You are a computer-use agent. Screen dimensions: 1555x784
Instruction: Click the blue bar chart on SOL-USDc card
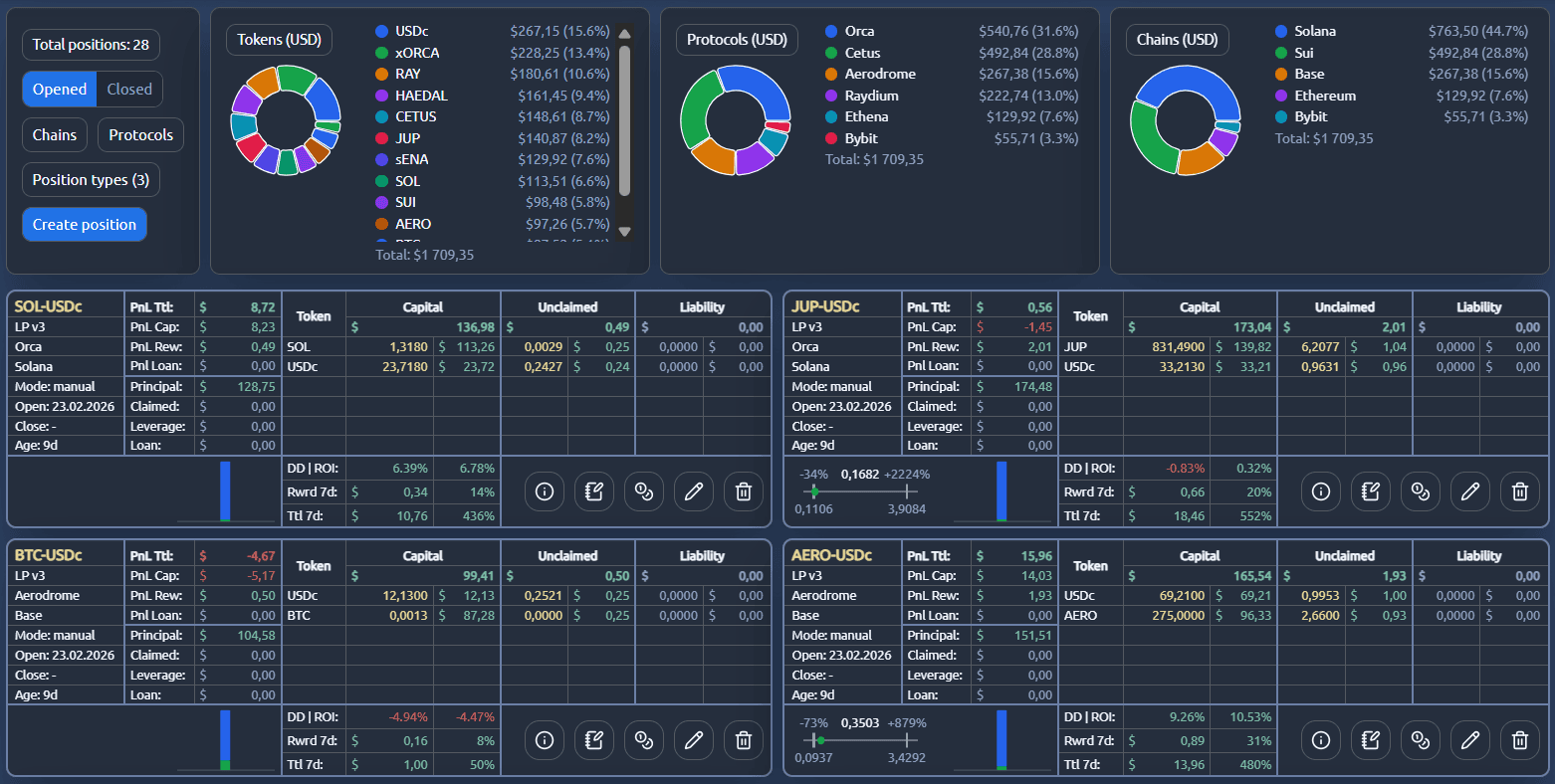pos(225,490)
